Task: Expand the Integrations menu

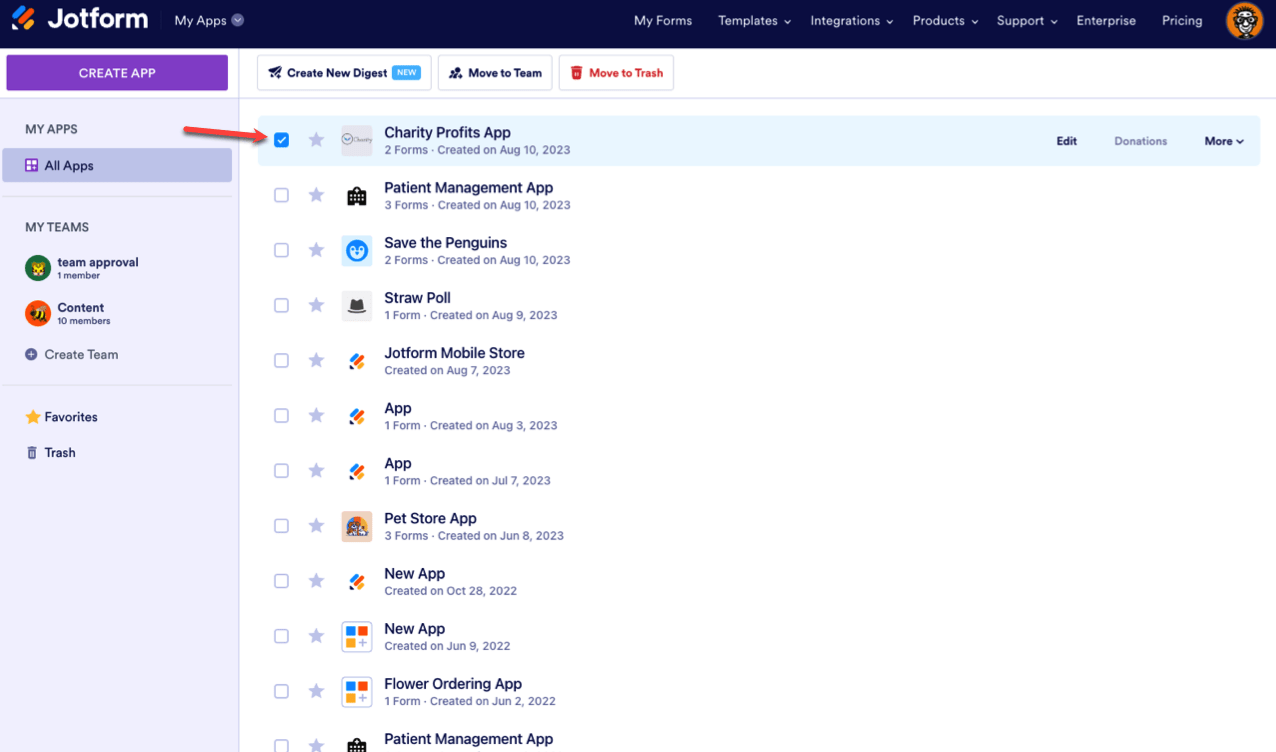Action: (x=851, y=20)
